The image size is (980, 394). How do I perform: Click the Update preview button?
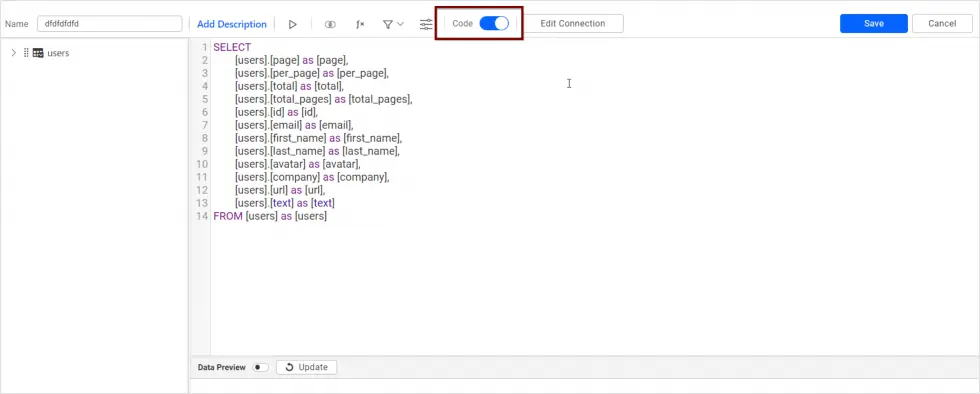click(306, 368)
